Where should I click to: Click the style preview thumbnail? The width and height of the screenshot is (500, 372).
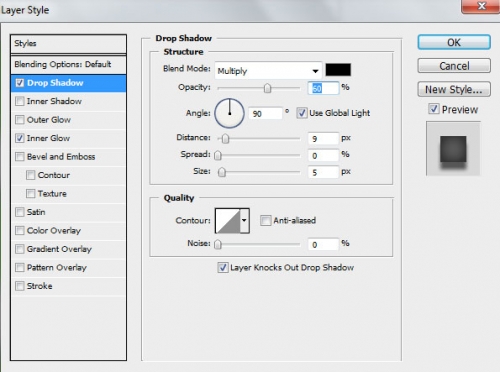click(x=453, y=149)
